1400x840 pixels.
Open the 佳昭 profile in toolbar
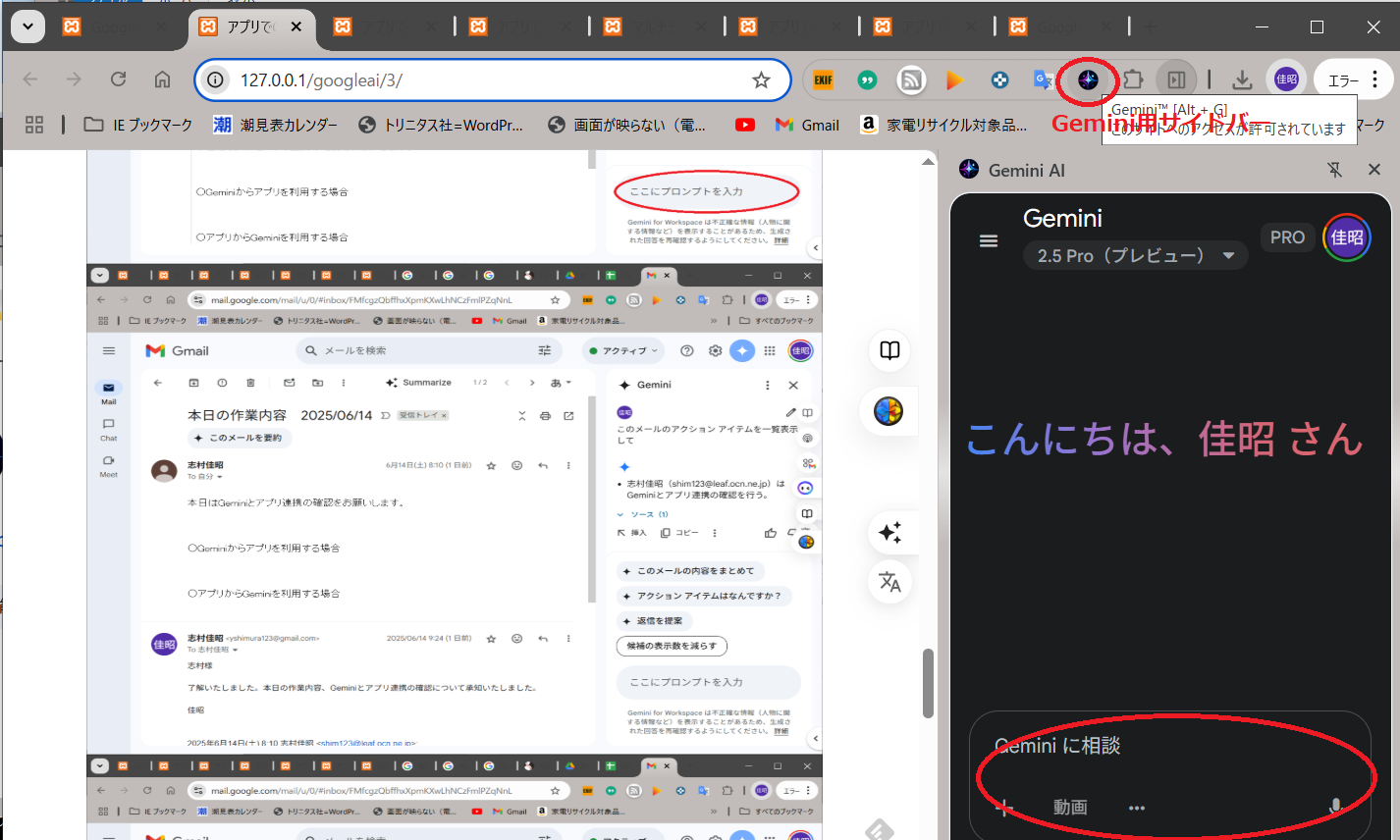(x=1286, y=80)
